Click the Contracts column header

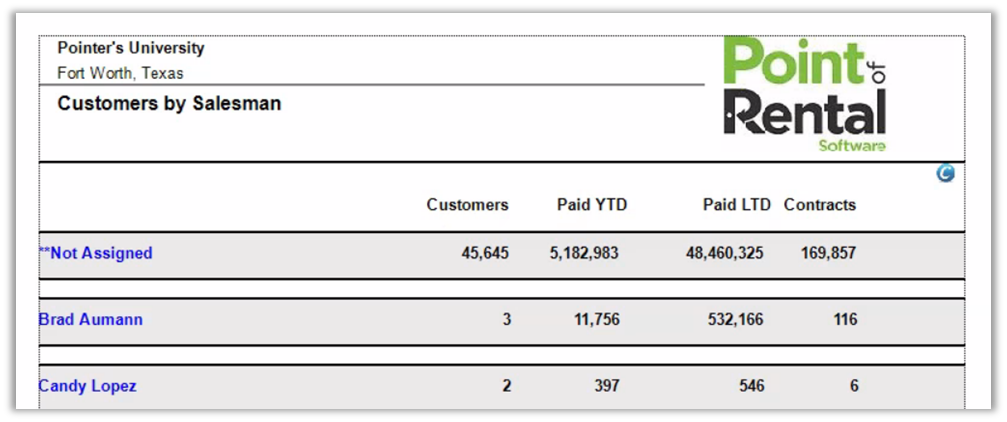click(x=820, y=205)
